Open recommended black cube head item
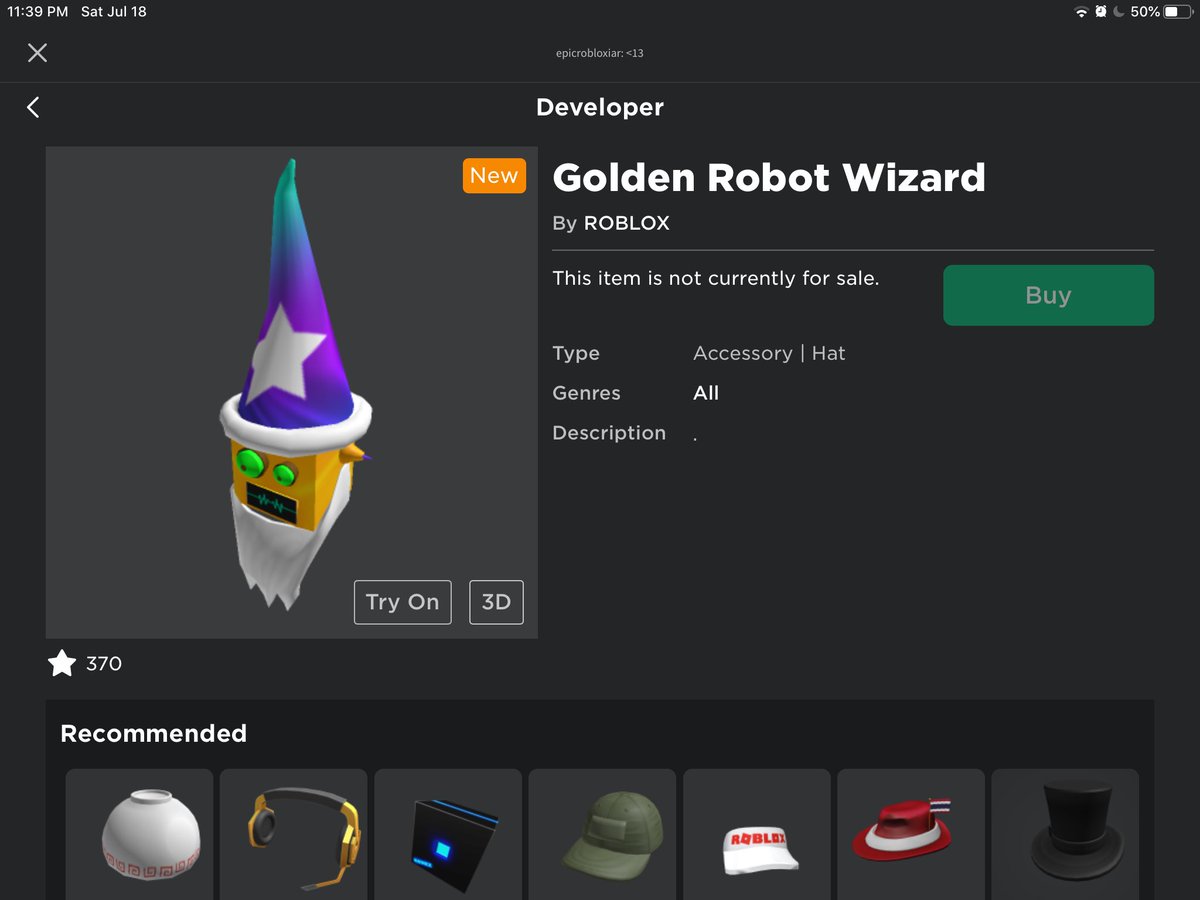The height and width of the screenshot is (900, 1200). pos(448,834)
